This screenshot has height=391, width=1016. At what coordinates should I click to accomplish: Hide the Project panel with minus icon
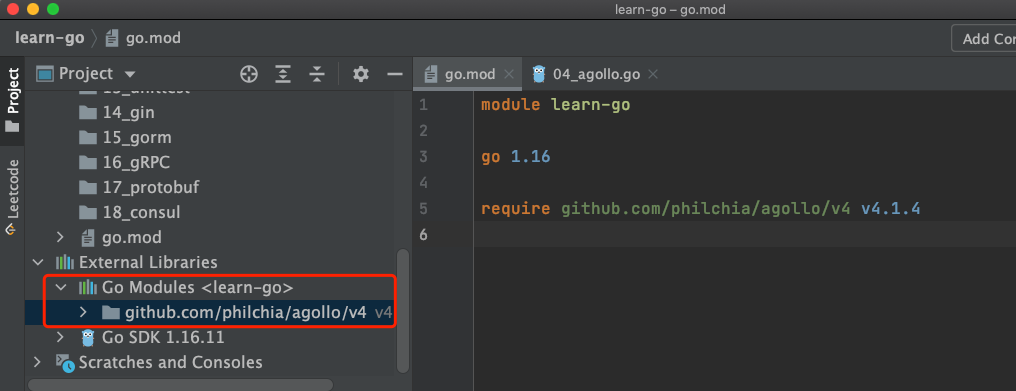(395, 75)
